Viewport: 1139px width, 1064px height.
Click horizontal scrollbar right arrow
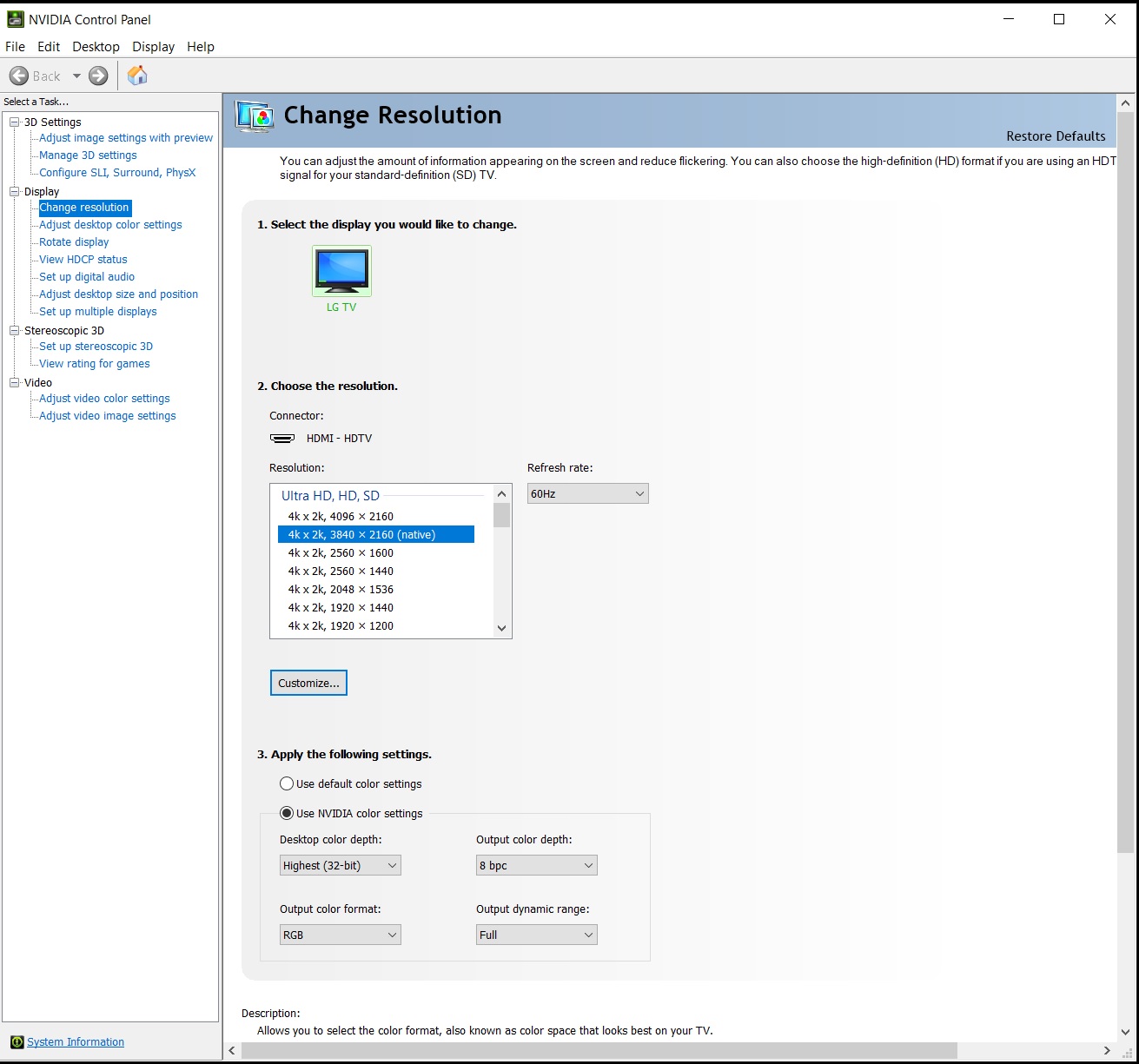(1107, 1051)
